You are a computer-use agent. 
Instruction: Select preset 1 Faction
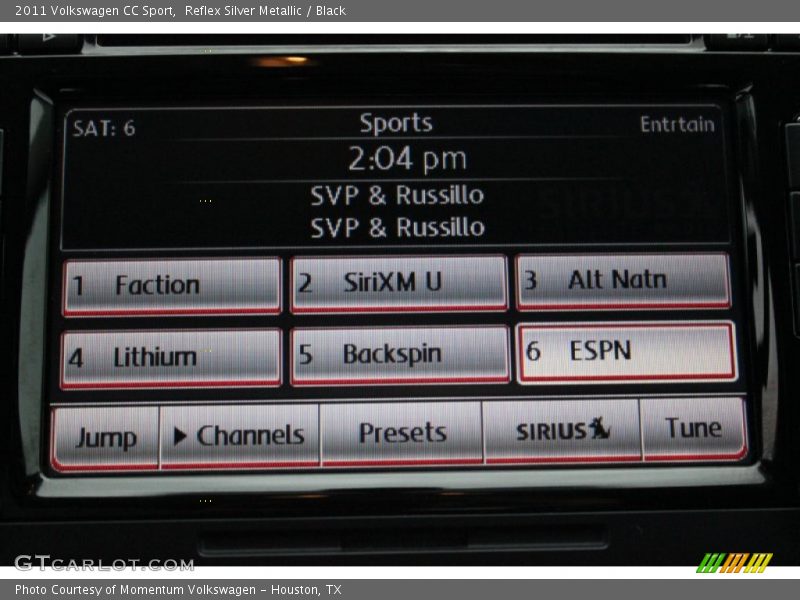click(170, 283)
